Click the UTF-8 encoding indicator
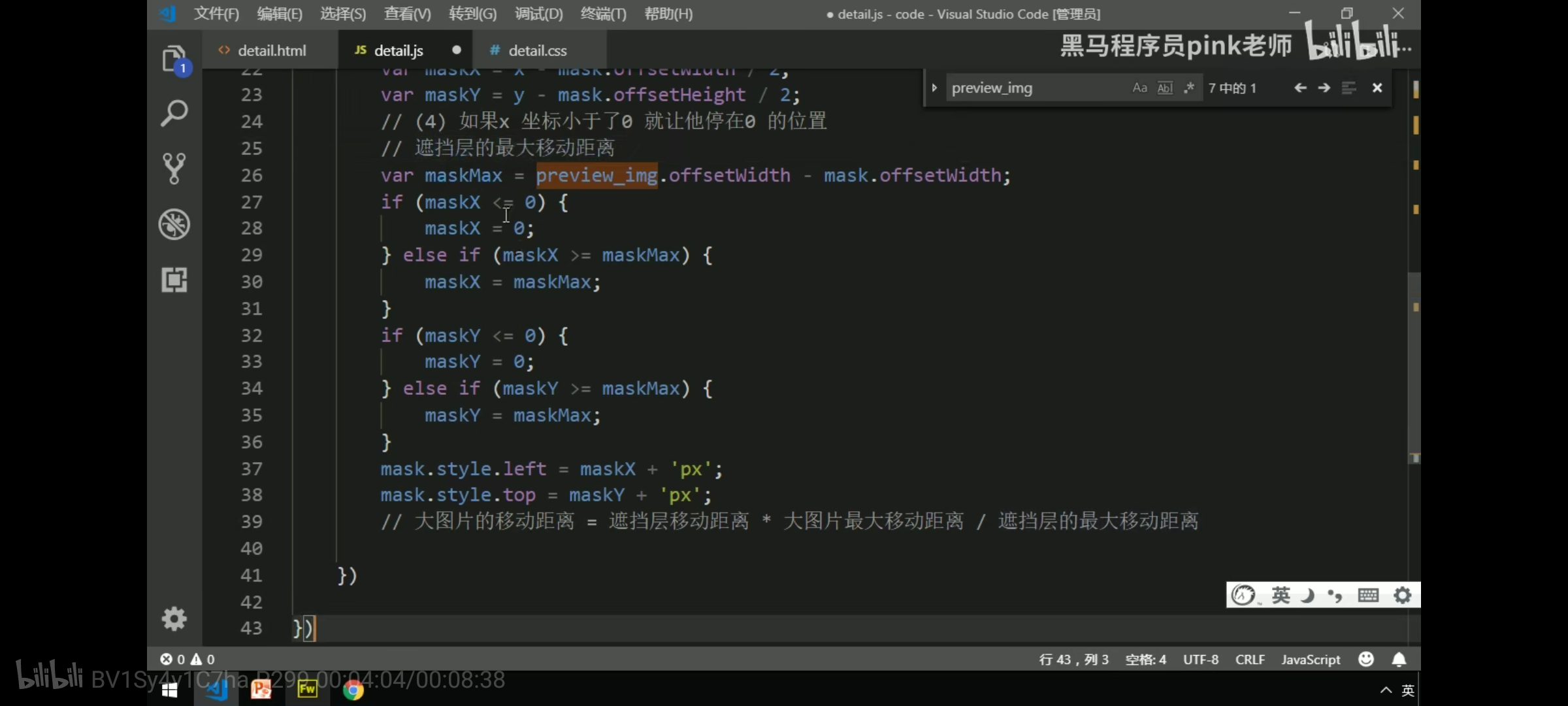1568x706 pixels. point(1201,660)
